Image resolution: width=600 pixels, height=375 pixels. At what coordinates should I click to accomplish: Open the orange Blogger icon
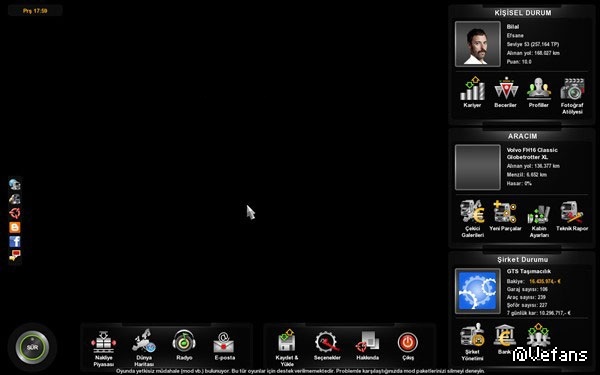(x=15, y=227)
